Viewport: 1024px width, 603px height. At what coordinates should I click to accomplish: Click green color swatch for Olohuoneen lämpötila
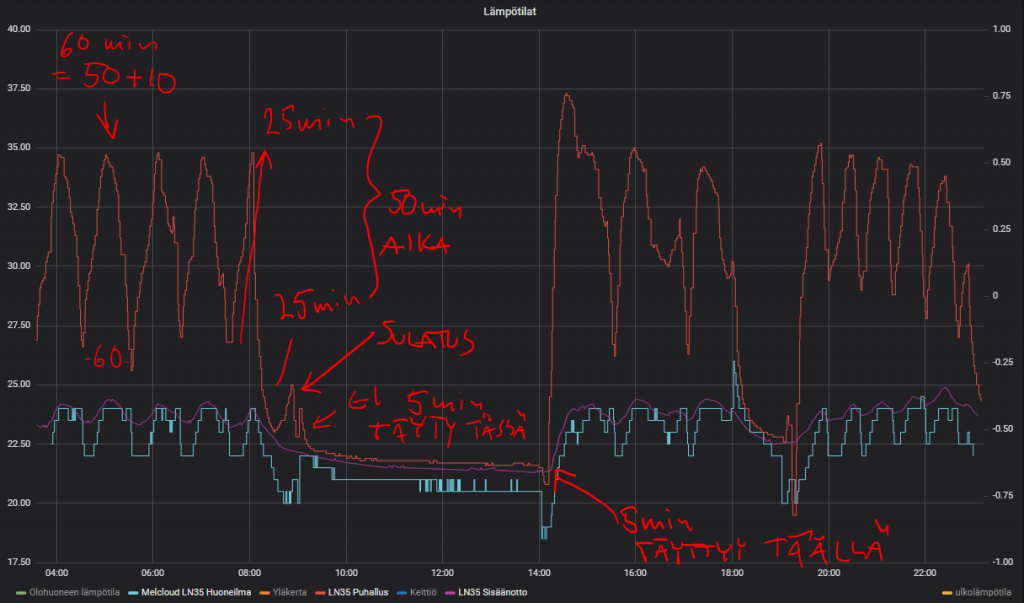click(x=22, y=592)
